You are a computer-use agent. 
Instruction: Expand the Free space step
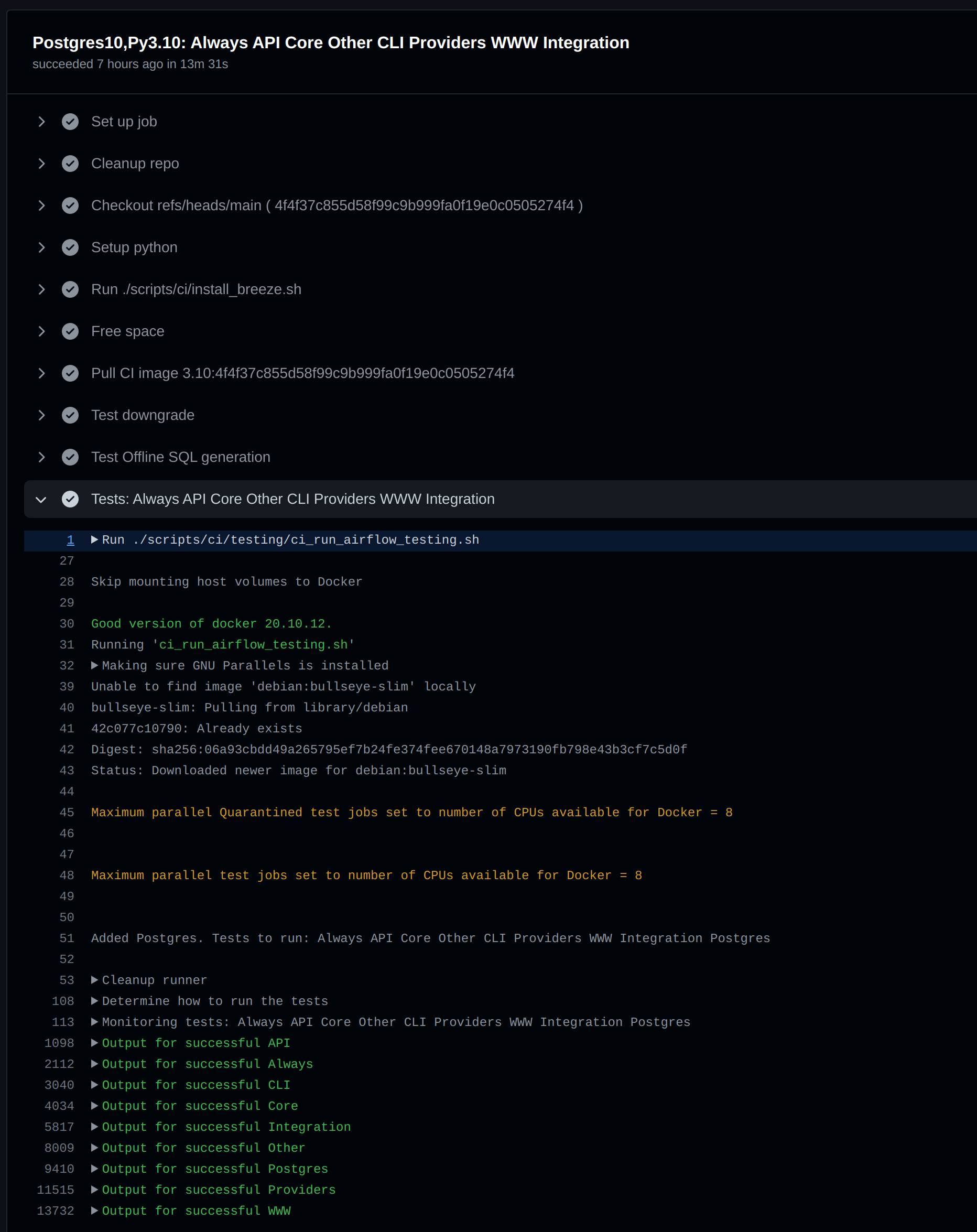(x=42, y=331)
